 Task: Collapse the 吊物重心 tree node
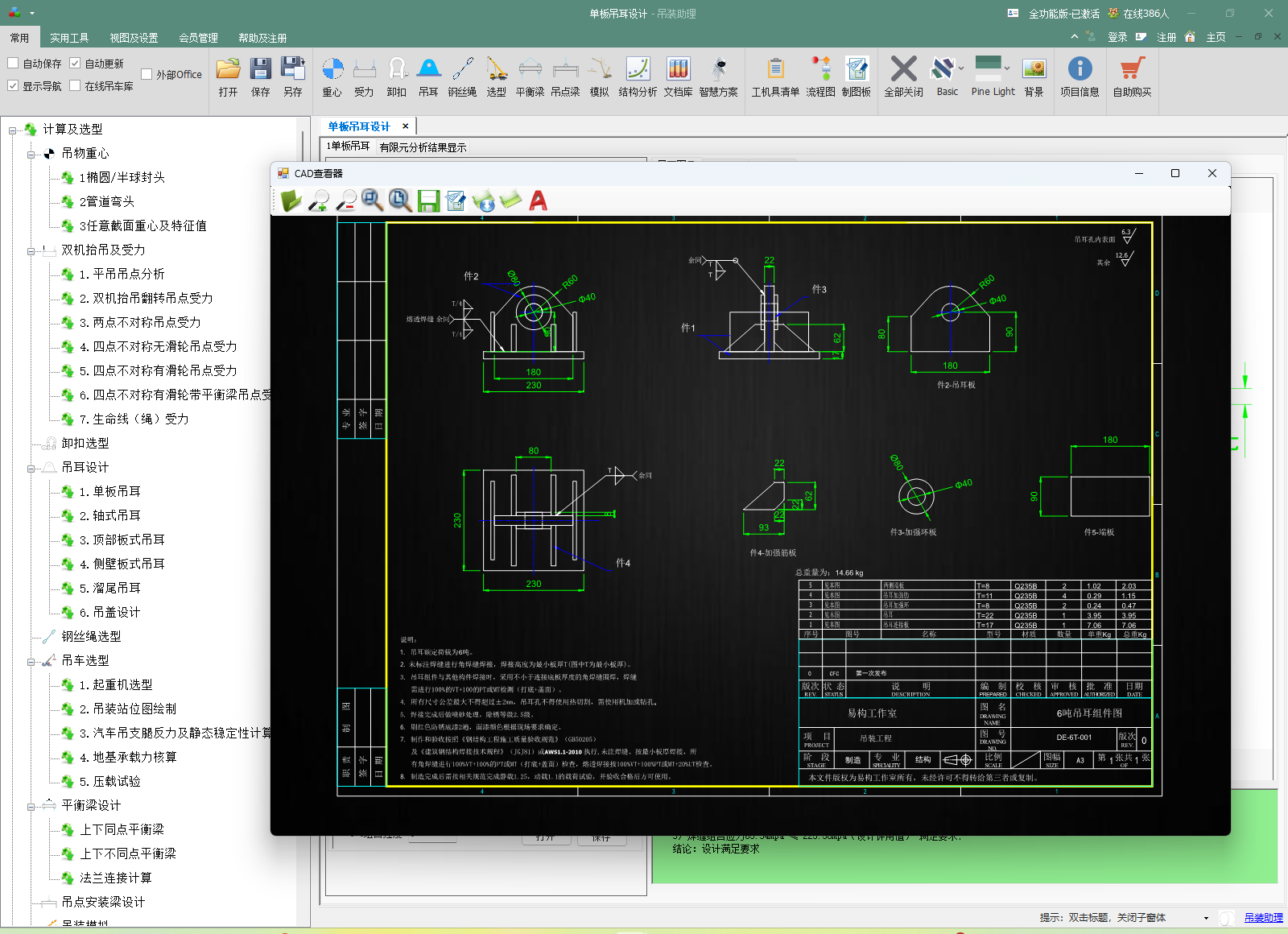pyautogui.click(x=31, y=154)
